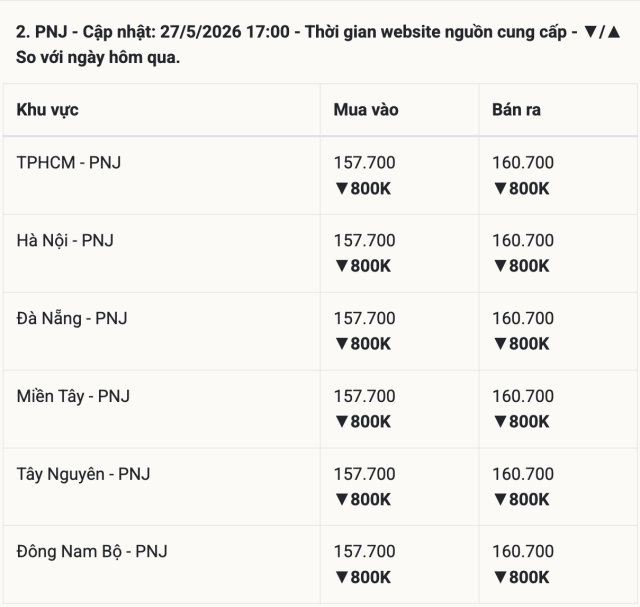This screenshot has height=607, width=640.
Task: Click the down arrow under Tây Nguyên buy price
Action: click(x=341, y=500)
